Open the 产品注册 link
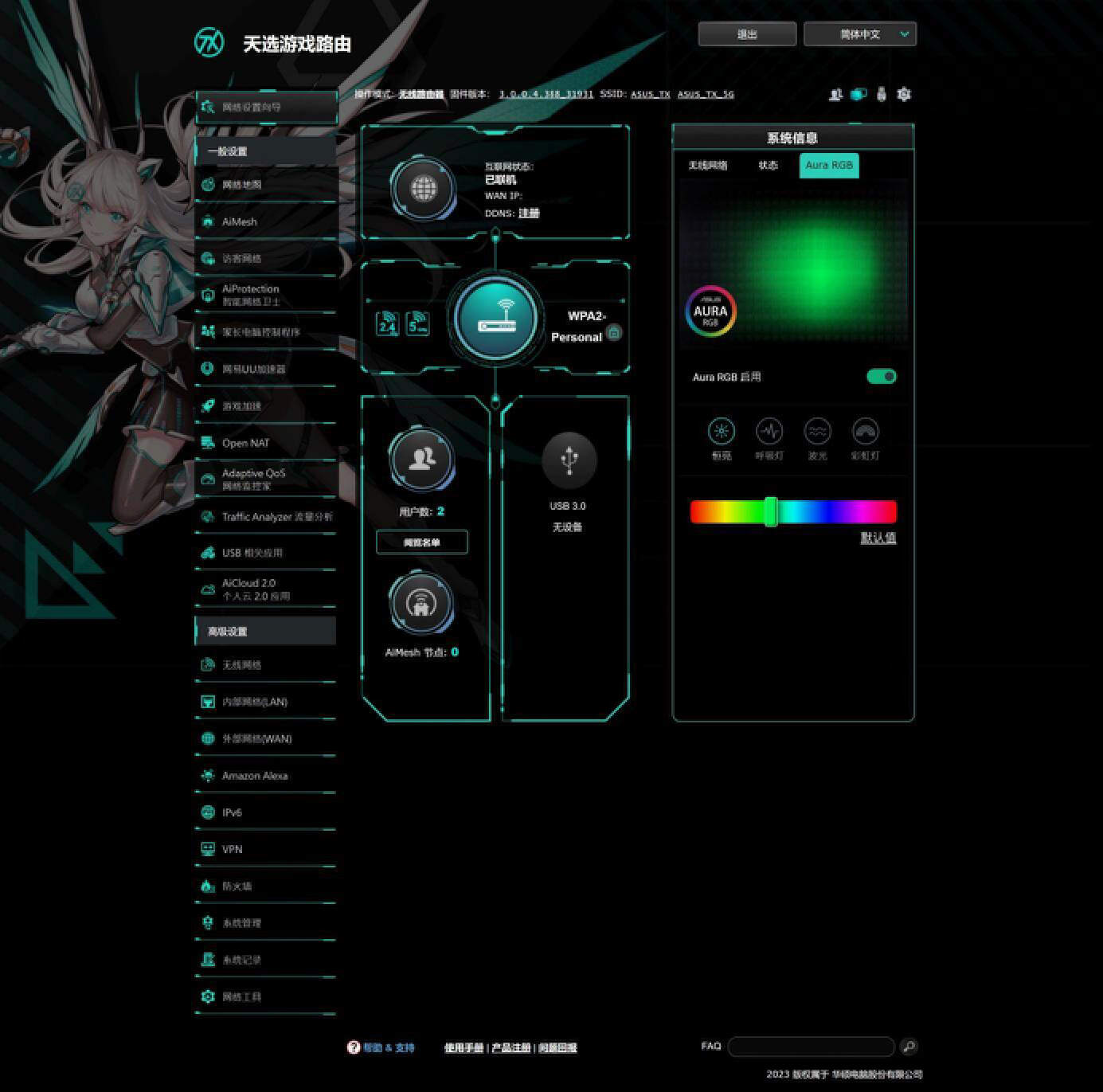 (x=511, y=1048)
